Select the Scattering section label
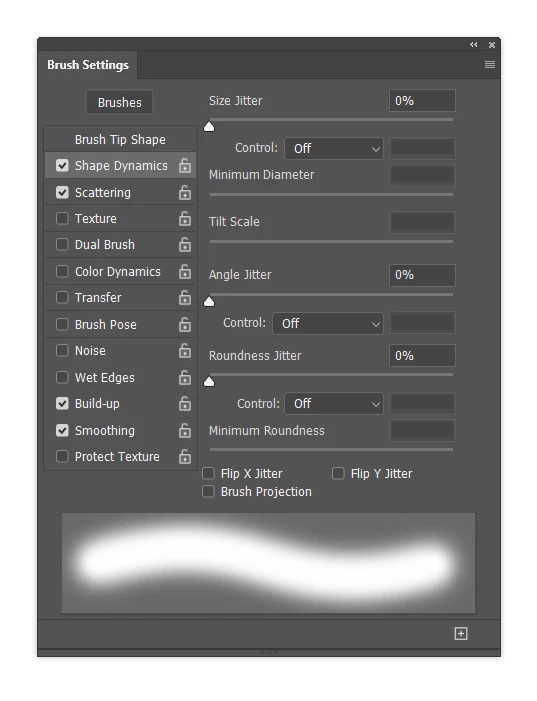 pyautogui.click(x=103, y=193)
